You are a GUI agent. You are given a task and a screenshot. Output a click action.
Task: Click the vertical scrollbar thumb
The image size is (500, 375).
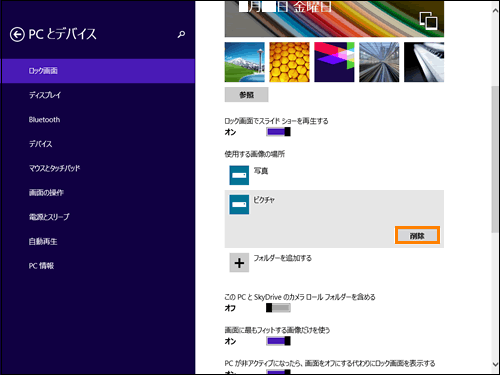pos(495,159)
